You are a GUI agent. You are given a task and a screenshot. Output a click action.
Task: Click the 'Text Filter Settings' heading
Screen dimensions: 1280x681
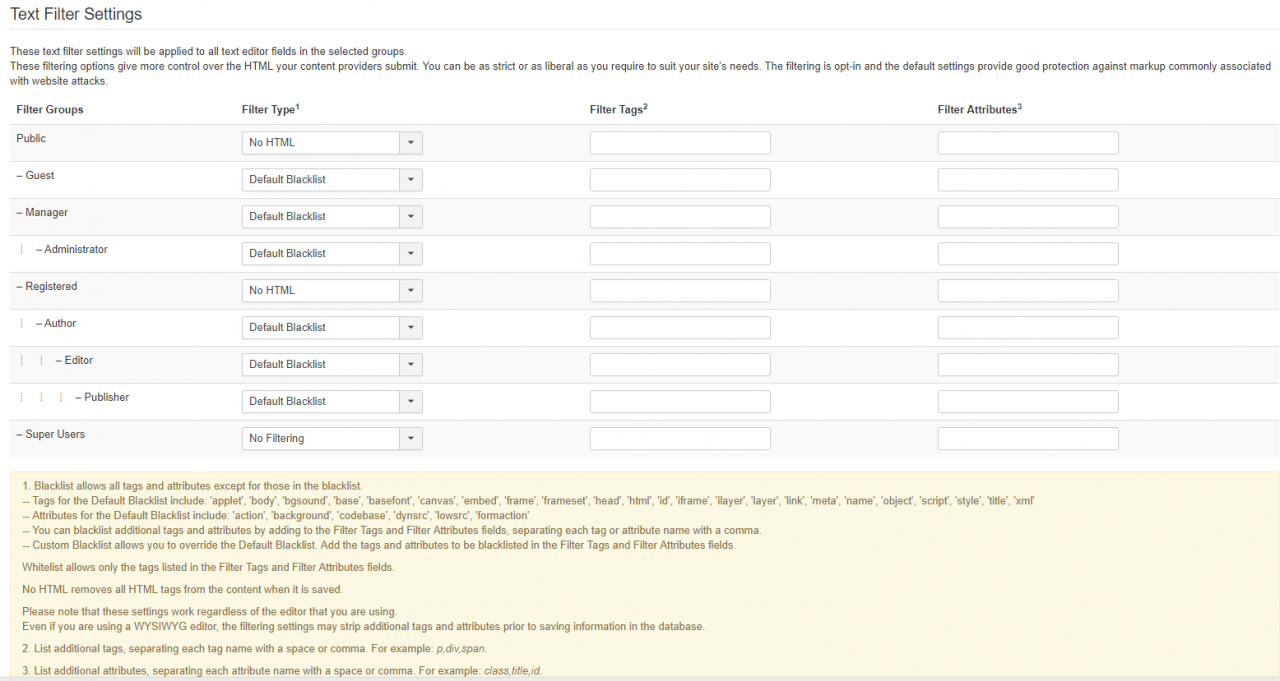click(x=76, y=14)
